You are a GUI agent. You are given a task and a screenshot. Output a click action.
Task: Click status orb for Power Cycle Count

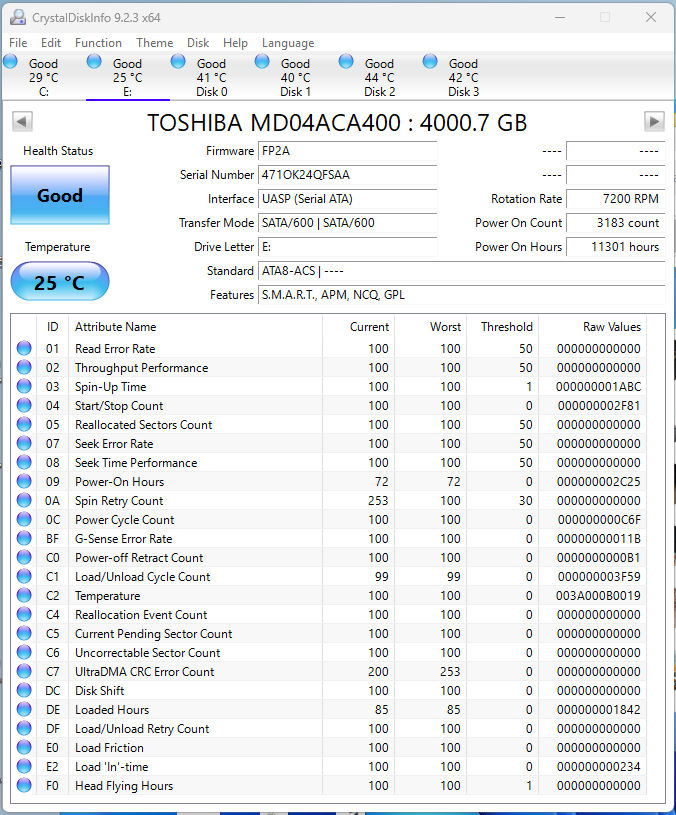[24, 519]
